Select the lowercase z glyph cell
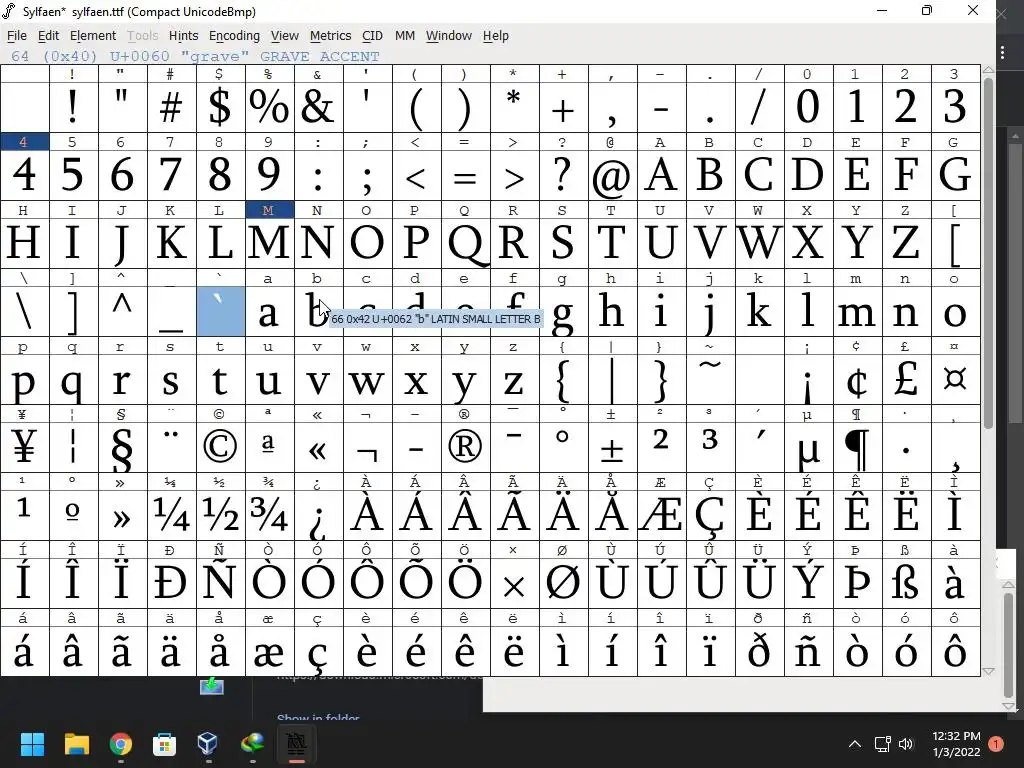The image size is (1024, 768). point(515,379)
